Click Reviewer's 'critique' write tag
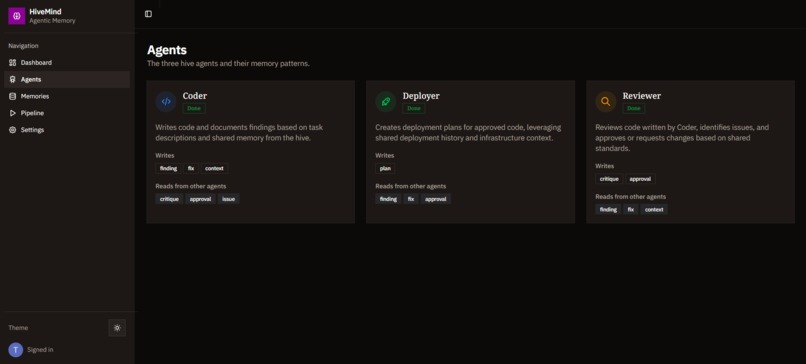806x364 pixels. coord(609,179)
